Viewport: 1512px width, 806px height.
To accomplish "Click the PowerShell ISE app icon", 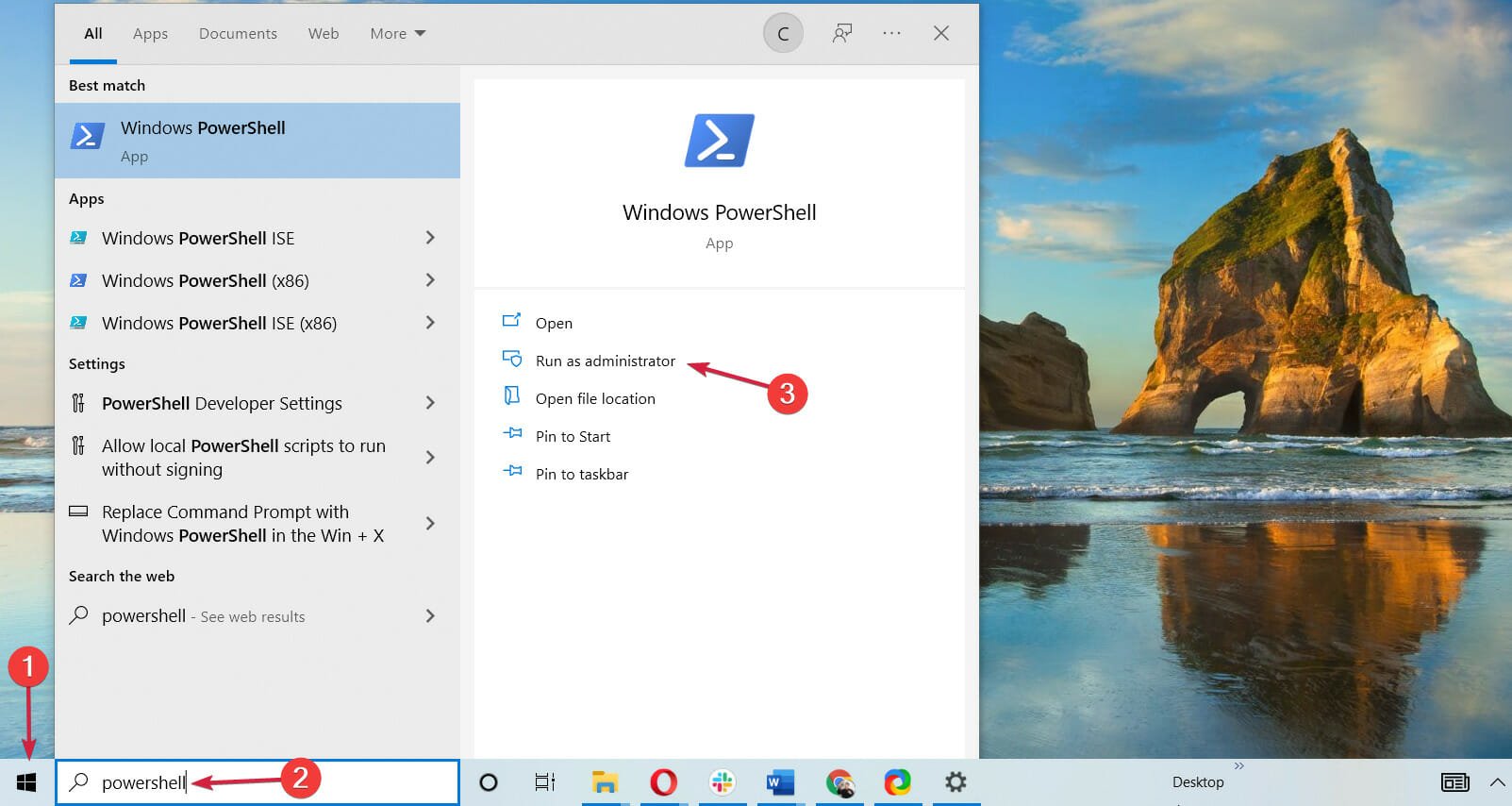I will (x=79, y=238).
